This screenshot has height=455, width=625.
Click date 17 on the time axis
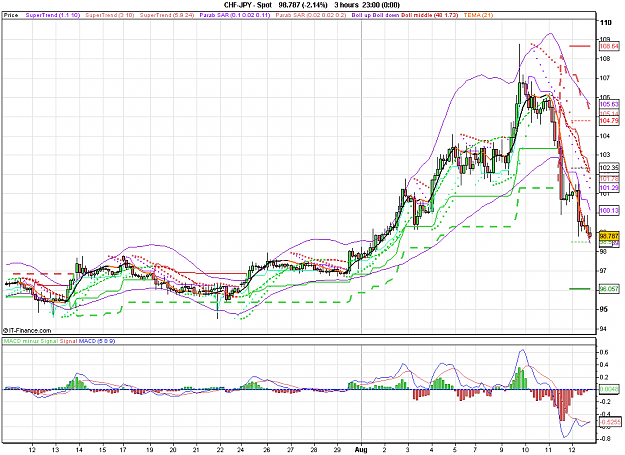(x=123, y=450)
